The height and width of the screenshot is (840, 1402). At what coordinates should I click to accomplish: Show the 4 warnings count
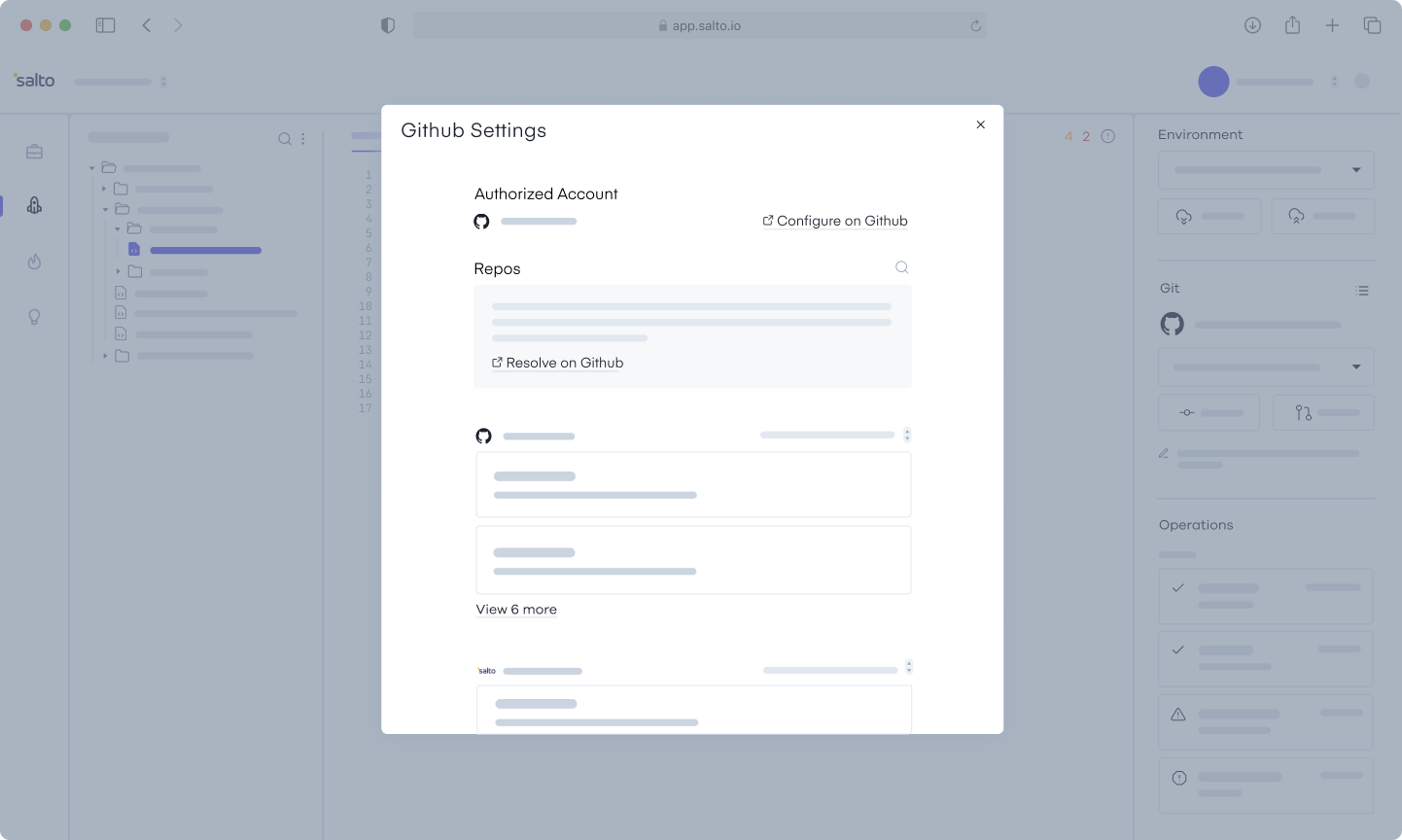click(1069, 136)
